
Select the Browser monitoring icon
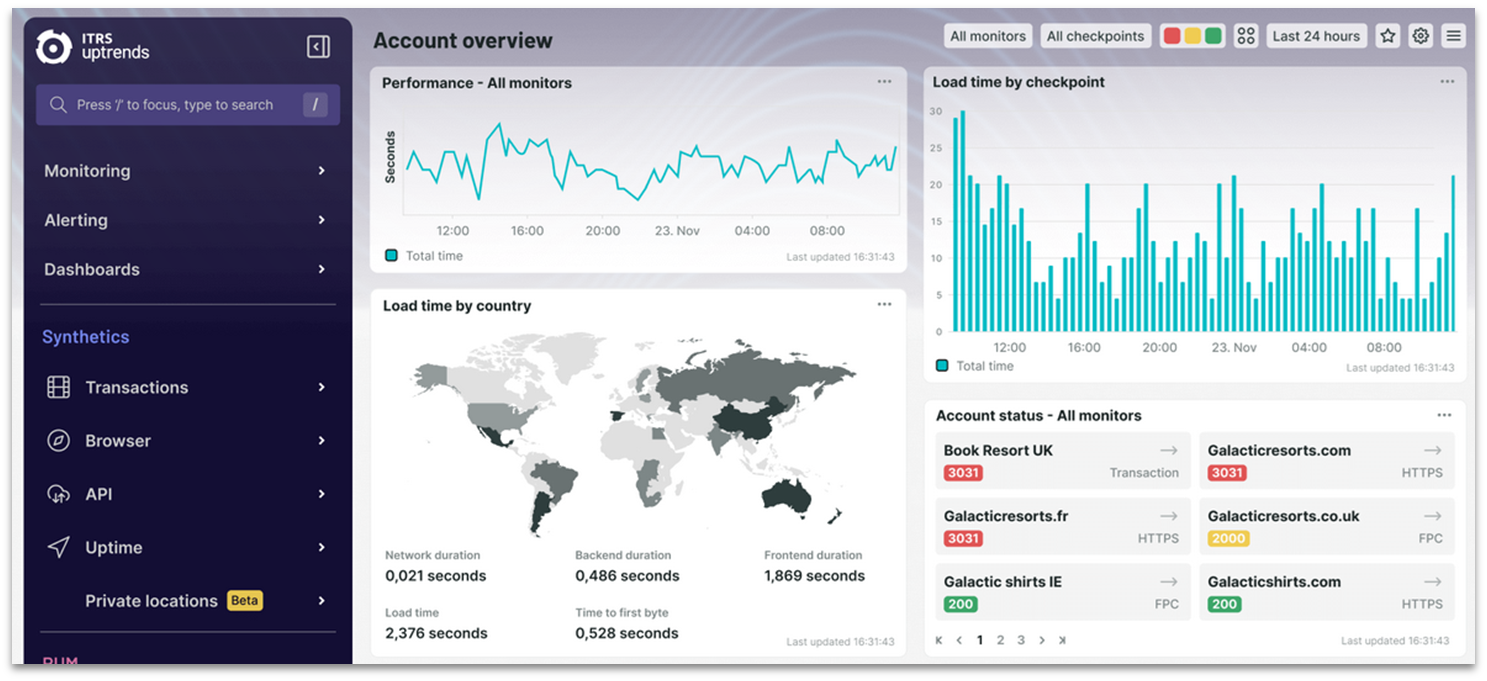pyautogui.click(x=59, y=440)
